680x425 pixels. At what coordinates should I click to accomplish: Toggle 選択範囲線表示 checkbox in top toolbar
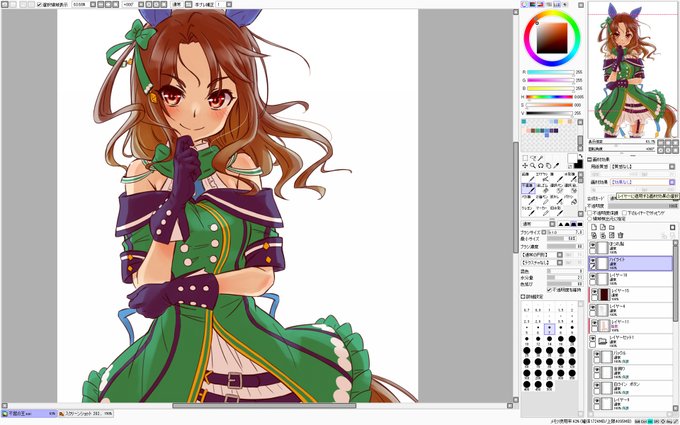coord(39,4)
